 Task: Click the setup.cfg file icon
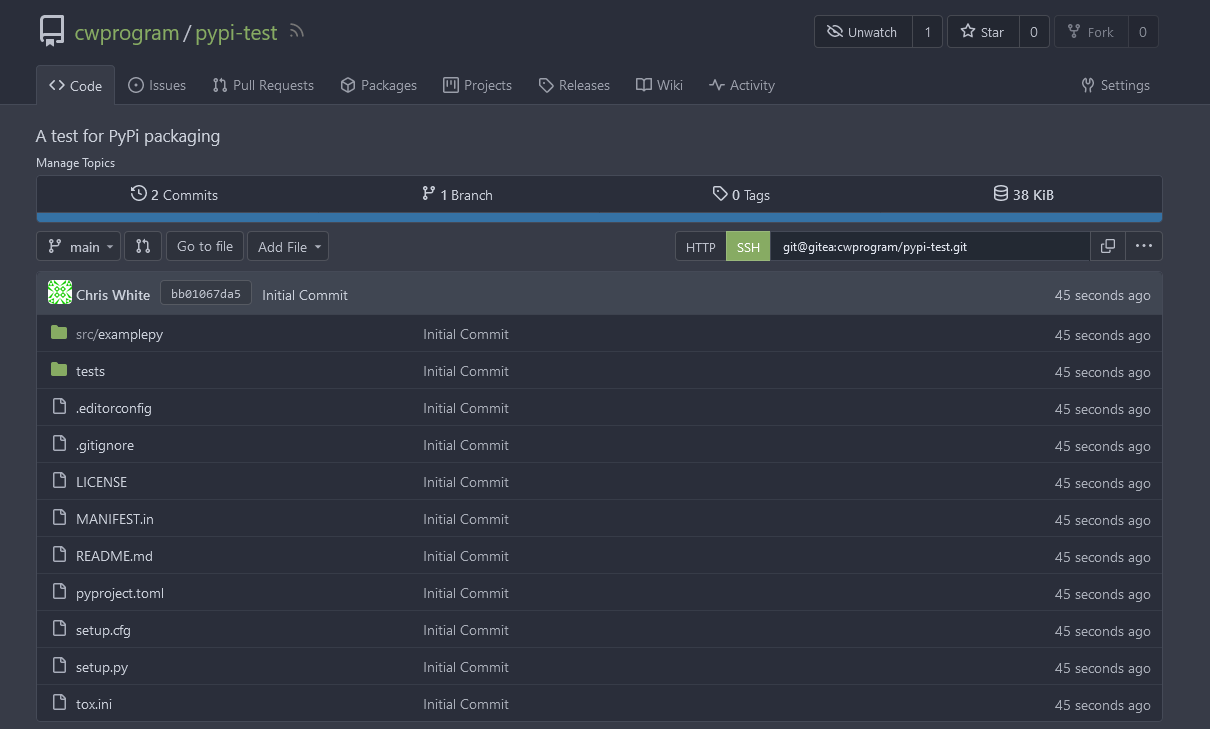58,629
